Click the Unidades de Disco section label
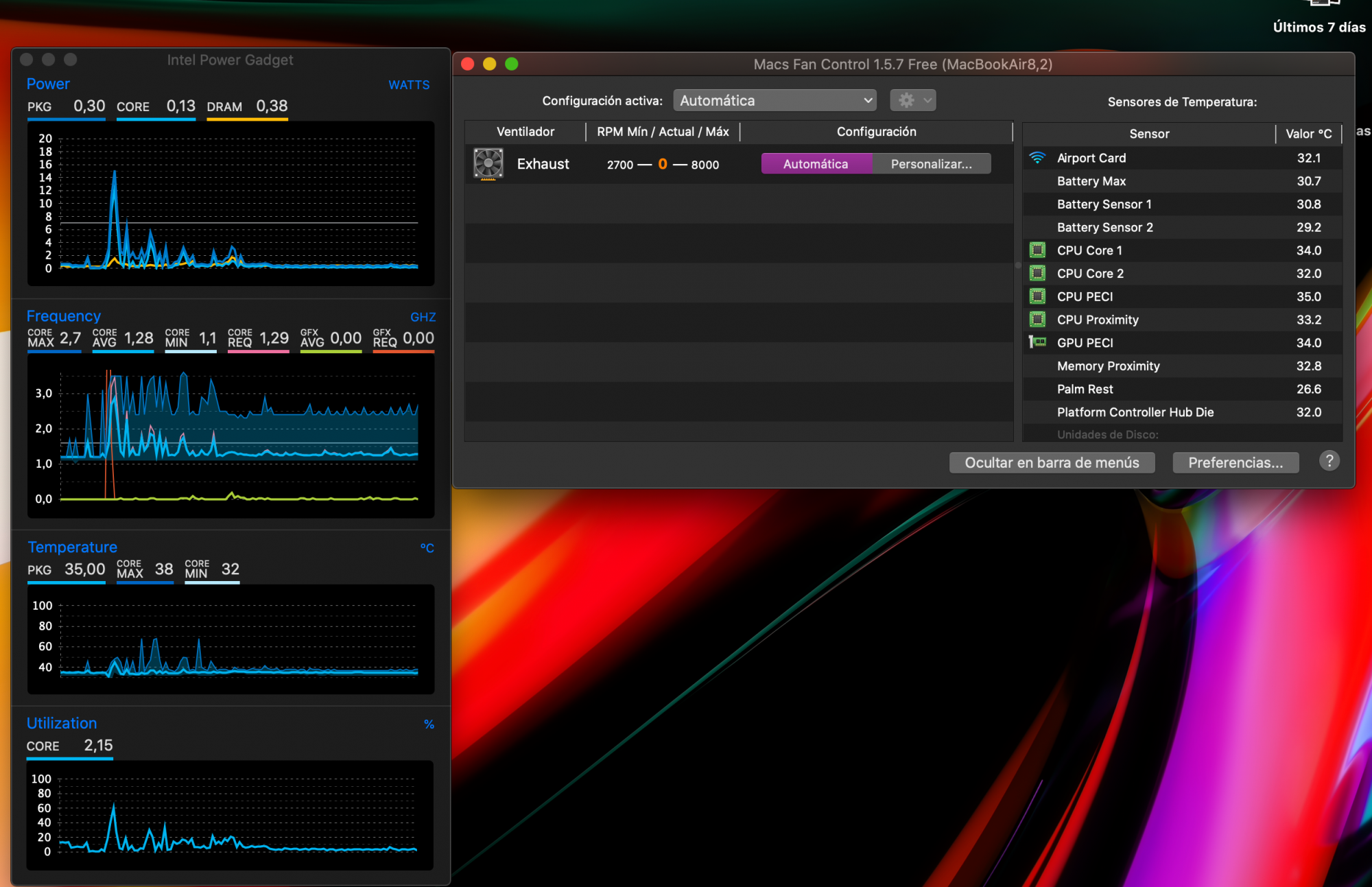The height and width of the screenshot is (887, 1372). coord(1107,434)
